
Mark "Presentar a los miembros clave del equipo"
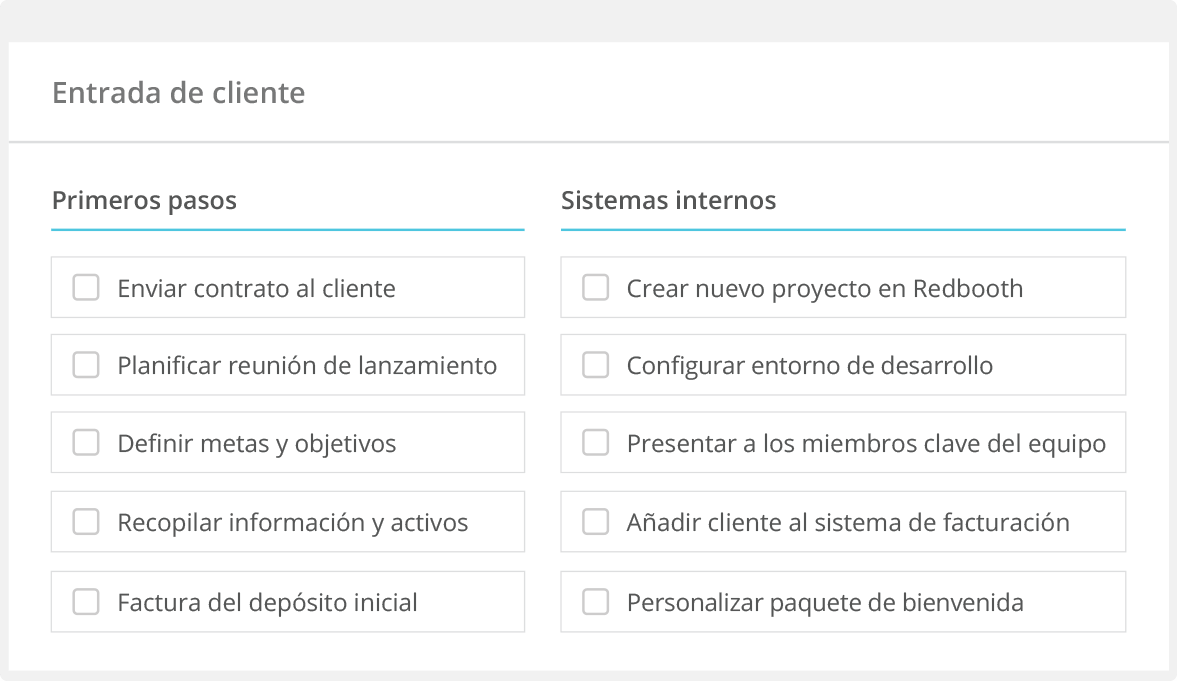click(595, 442)
